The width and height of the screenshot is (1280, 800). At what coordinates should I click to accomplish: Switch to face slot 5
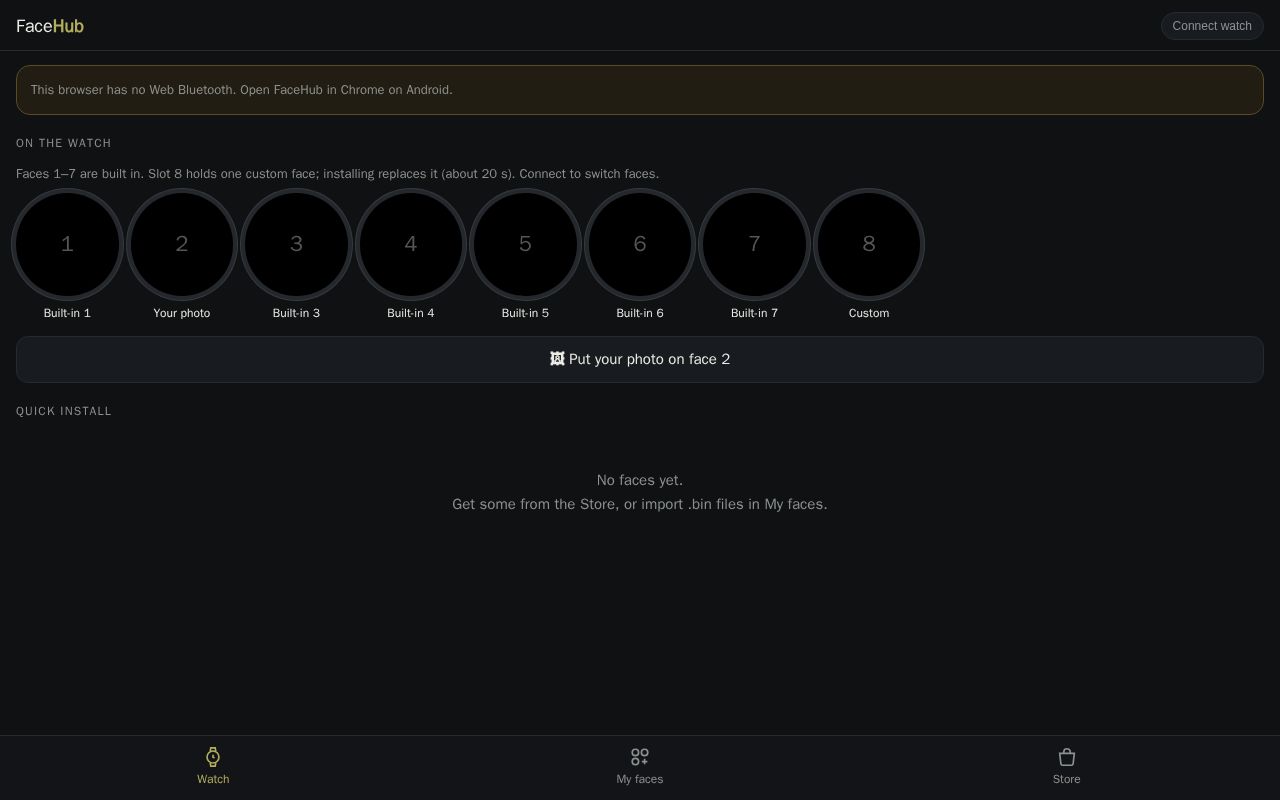[525, 244]
